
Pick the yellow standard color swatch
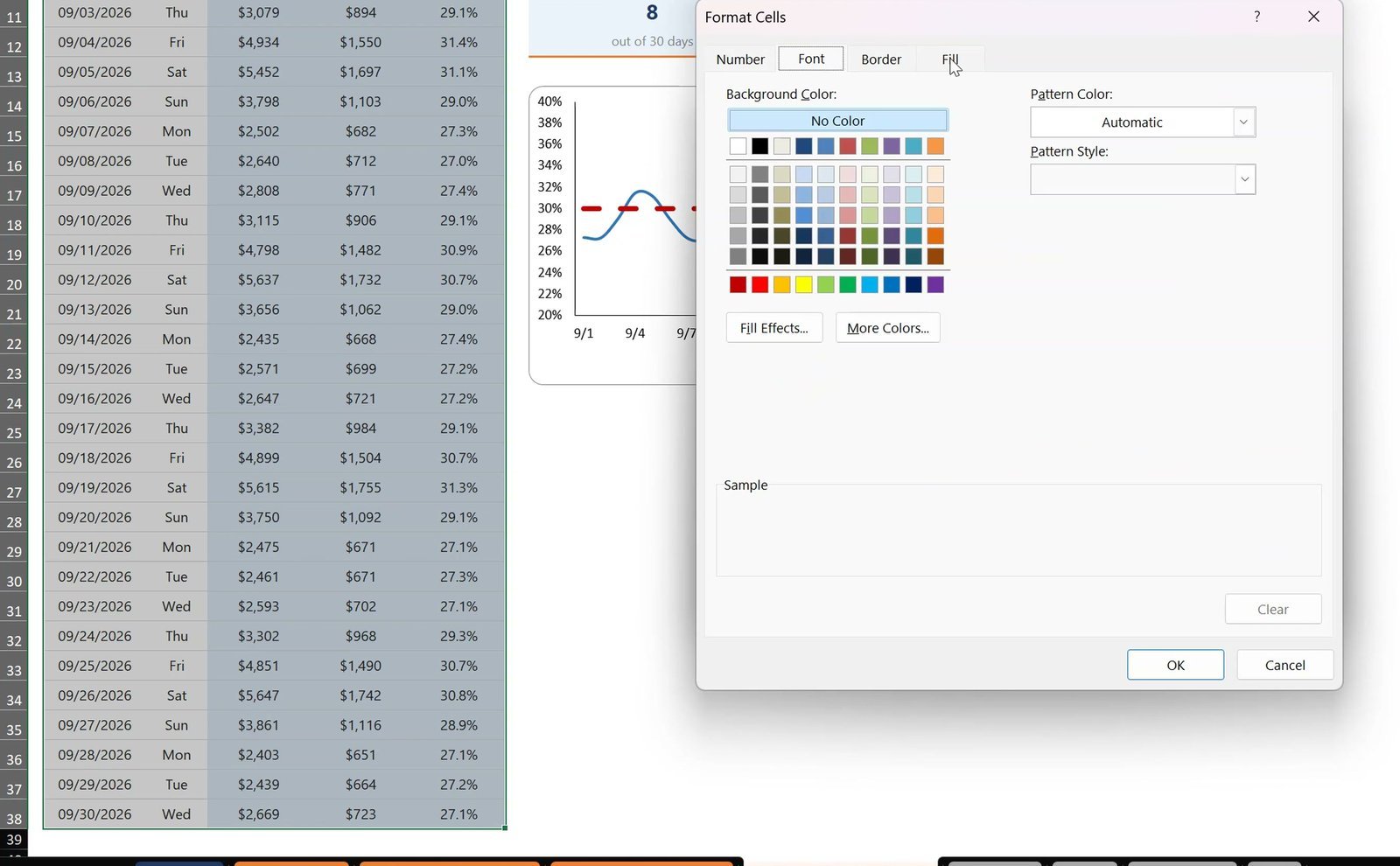pos(803,284)
